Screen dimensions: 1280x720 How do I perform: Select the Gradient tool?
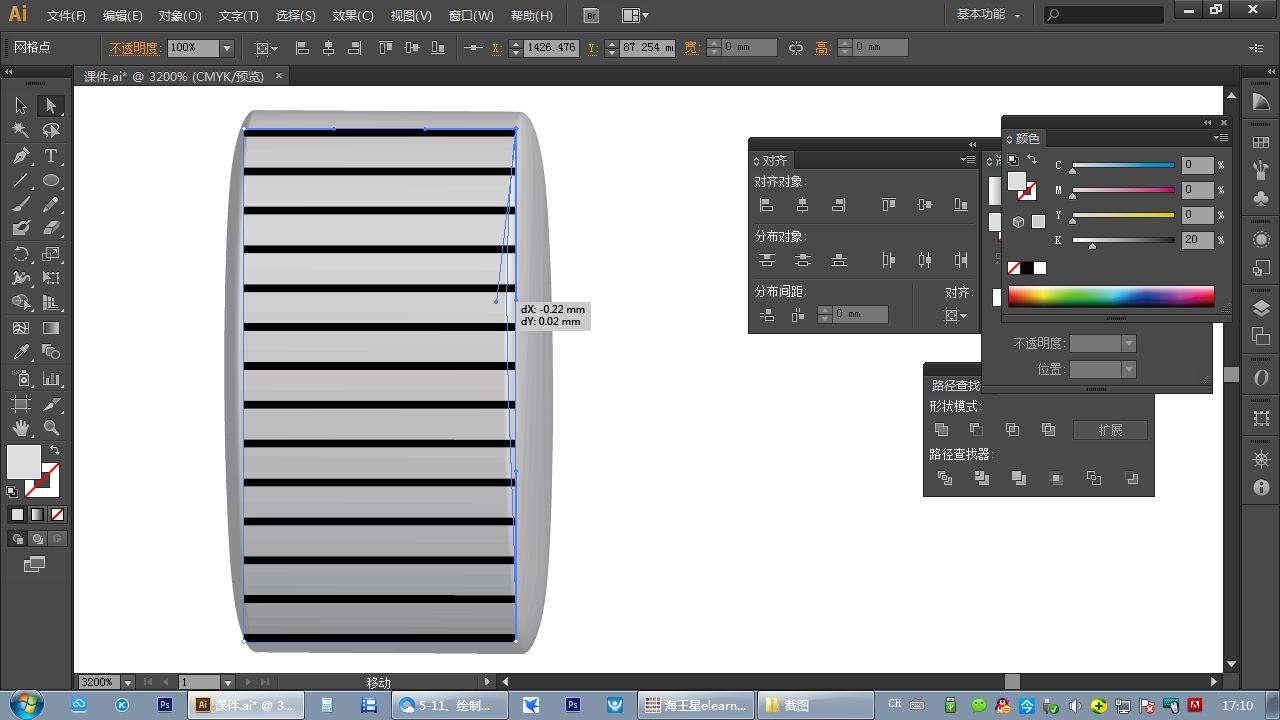click(x=51, y=328)
